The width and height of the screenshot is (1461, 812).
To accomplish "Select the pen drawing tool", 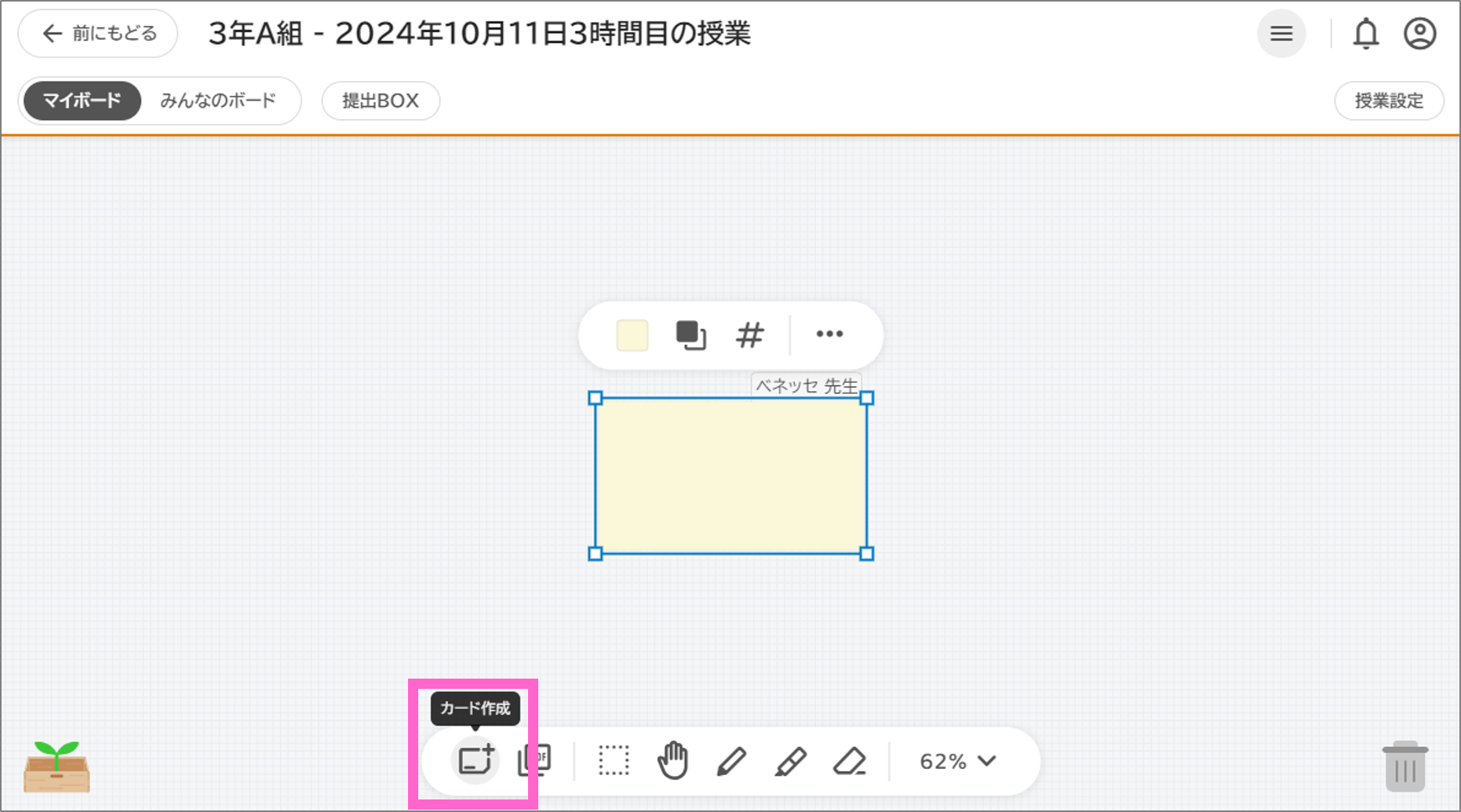I will tap(732, 760).
